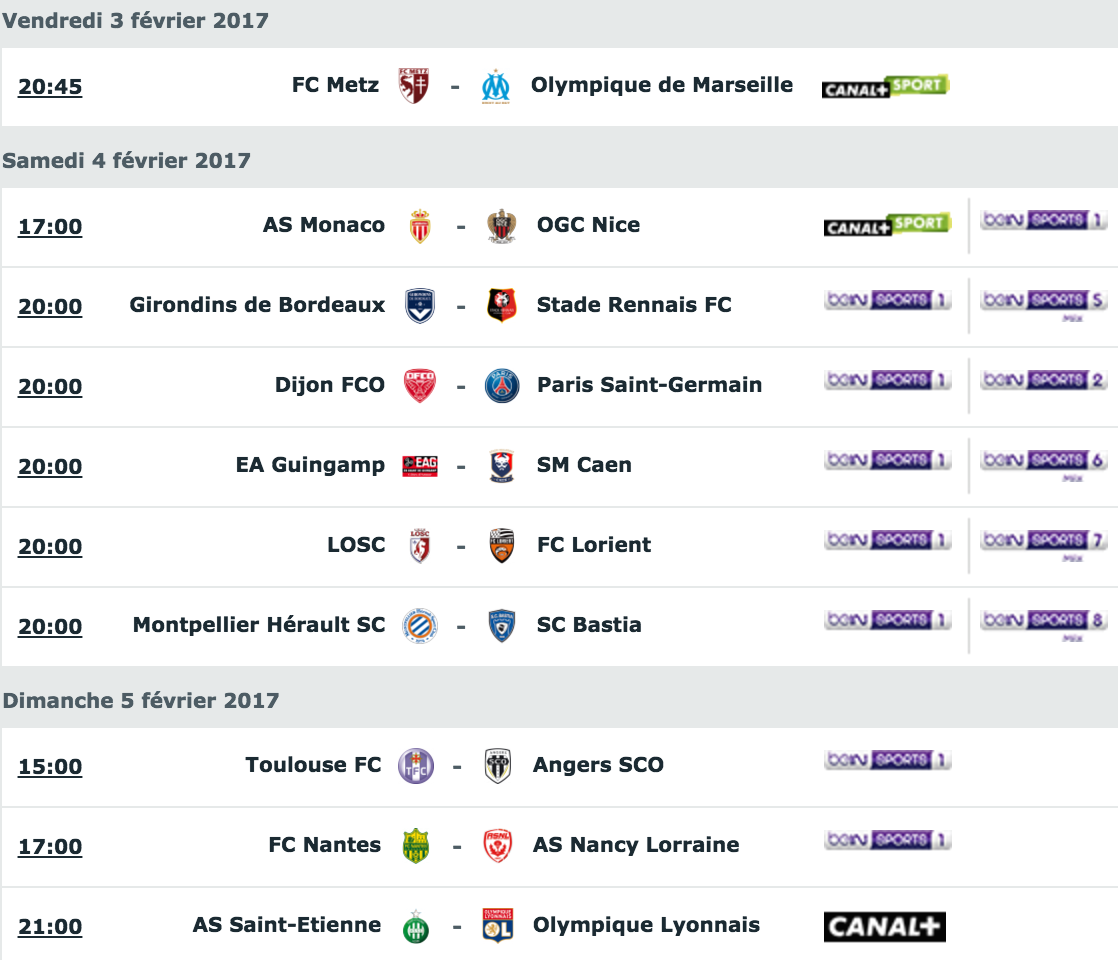Click the black Canal+ broadcaster logo

tap(885, 926)
